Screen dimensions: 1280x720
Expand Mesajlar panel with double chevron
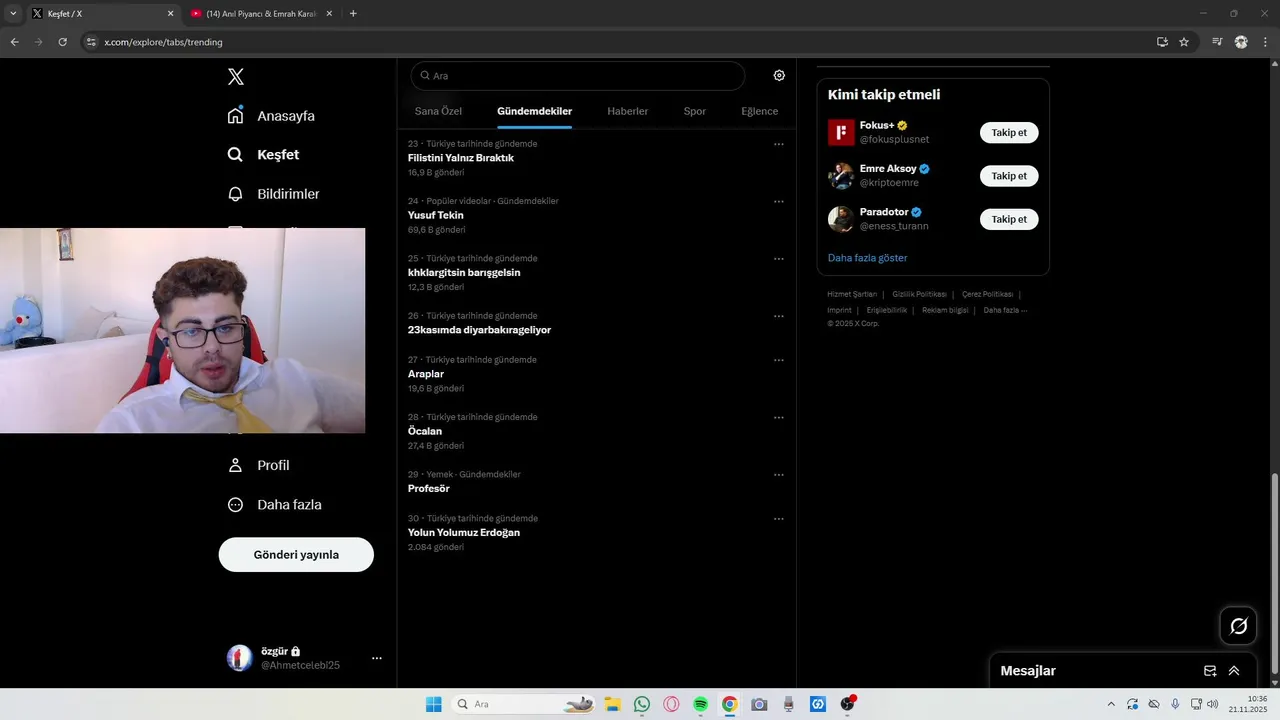(1234, 671)
